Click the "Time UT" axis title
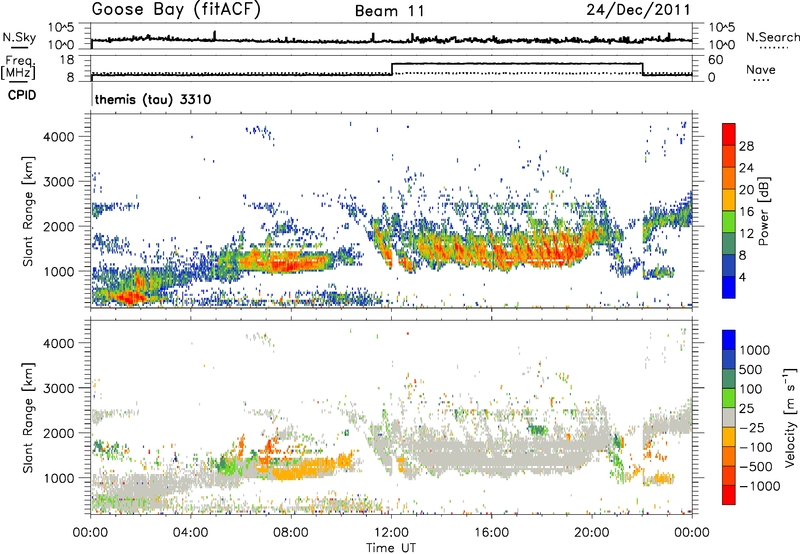 pos(391,548)
